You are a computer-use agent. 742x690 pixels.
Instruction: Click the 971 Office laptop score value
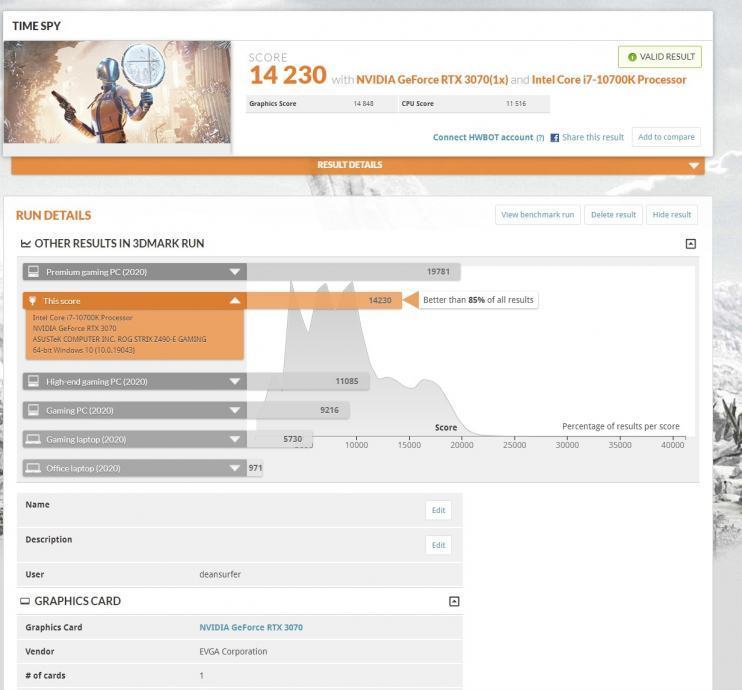(x=255, y=468)
